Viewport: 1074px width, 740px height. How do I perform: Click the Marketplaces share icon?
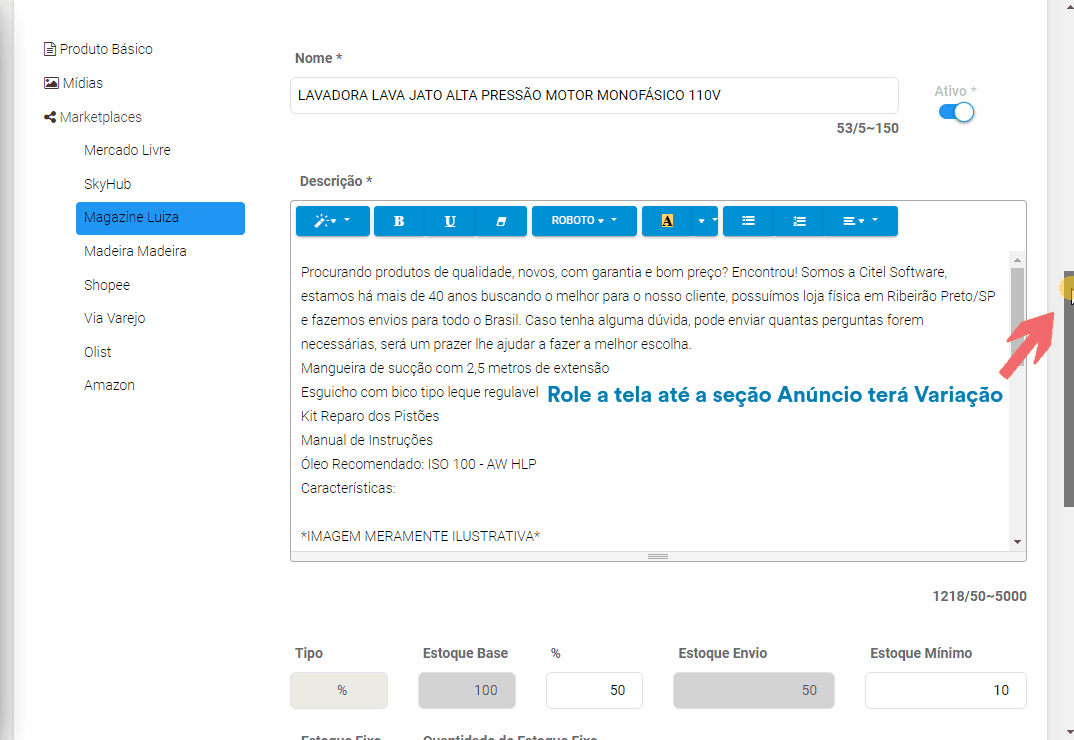(x=50, y=117)
